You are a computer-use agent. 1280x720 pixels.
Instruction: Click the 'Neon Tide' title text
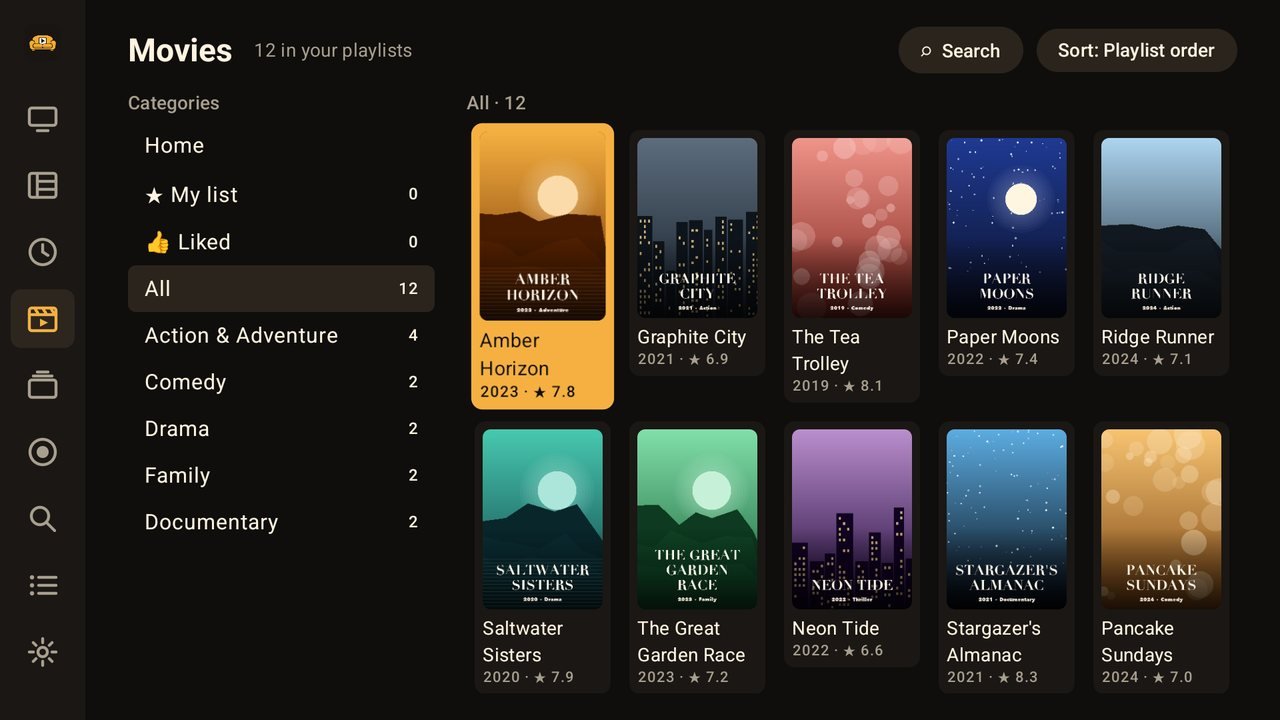pyautogui.click(x=836, y=629)
